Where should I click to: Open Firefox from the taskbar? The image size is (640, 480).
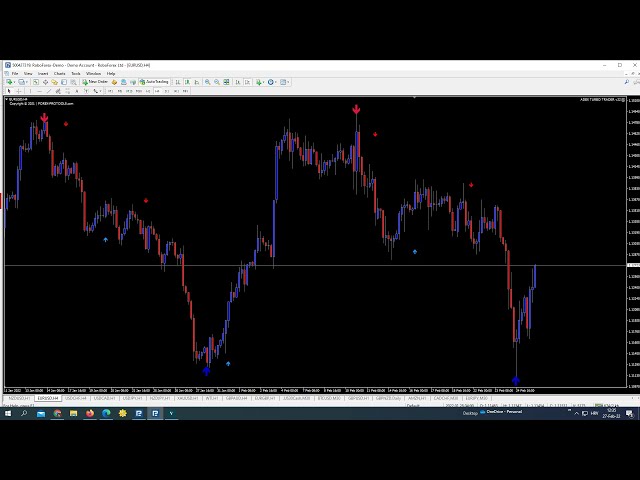(x=90, y=412)
